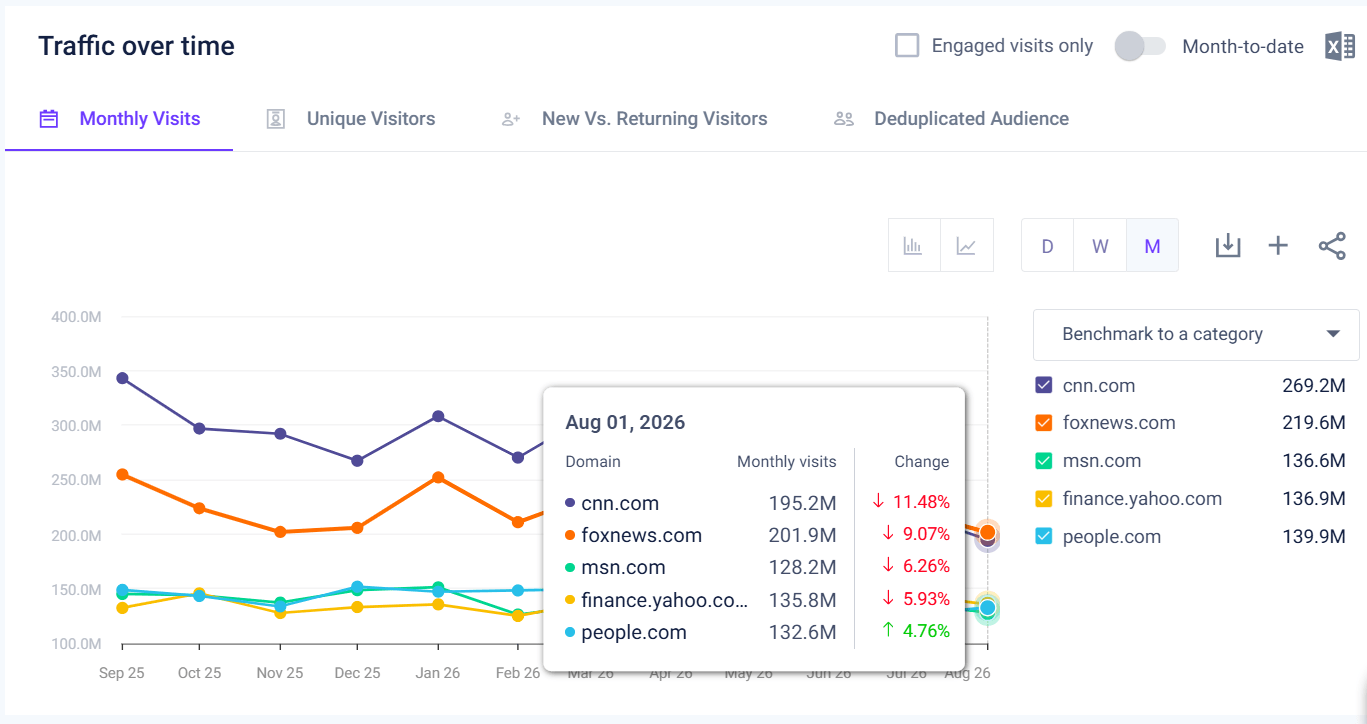Viewport: 1367px width, 724px height.
Task: Open the Deduplicated Audience tab
Action: 951,119
